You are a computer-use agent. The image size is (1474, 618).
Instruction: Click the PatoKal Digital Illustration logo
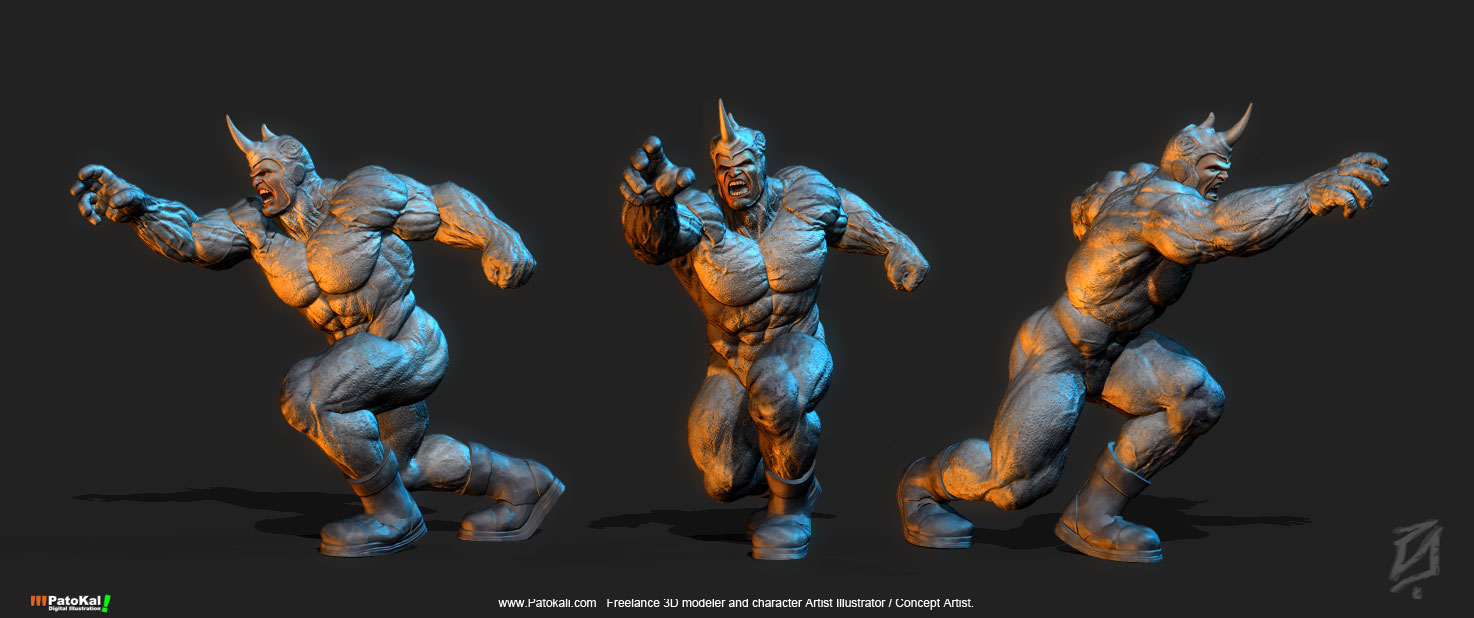pyautogui.click(x=70, y=603)
